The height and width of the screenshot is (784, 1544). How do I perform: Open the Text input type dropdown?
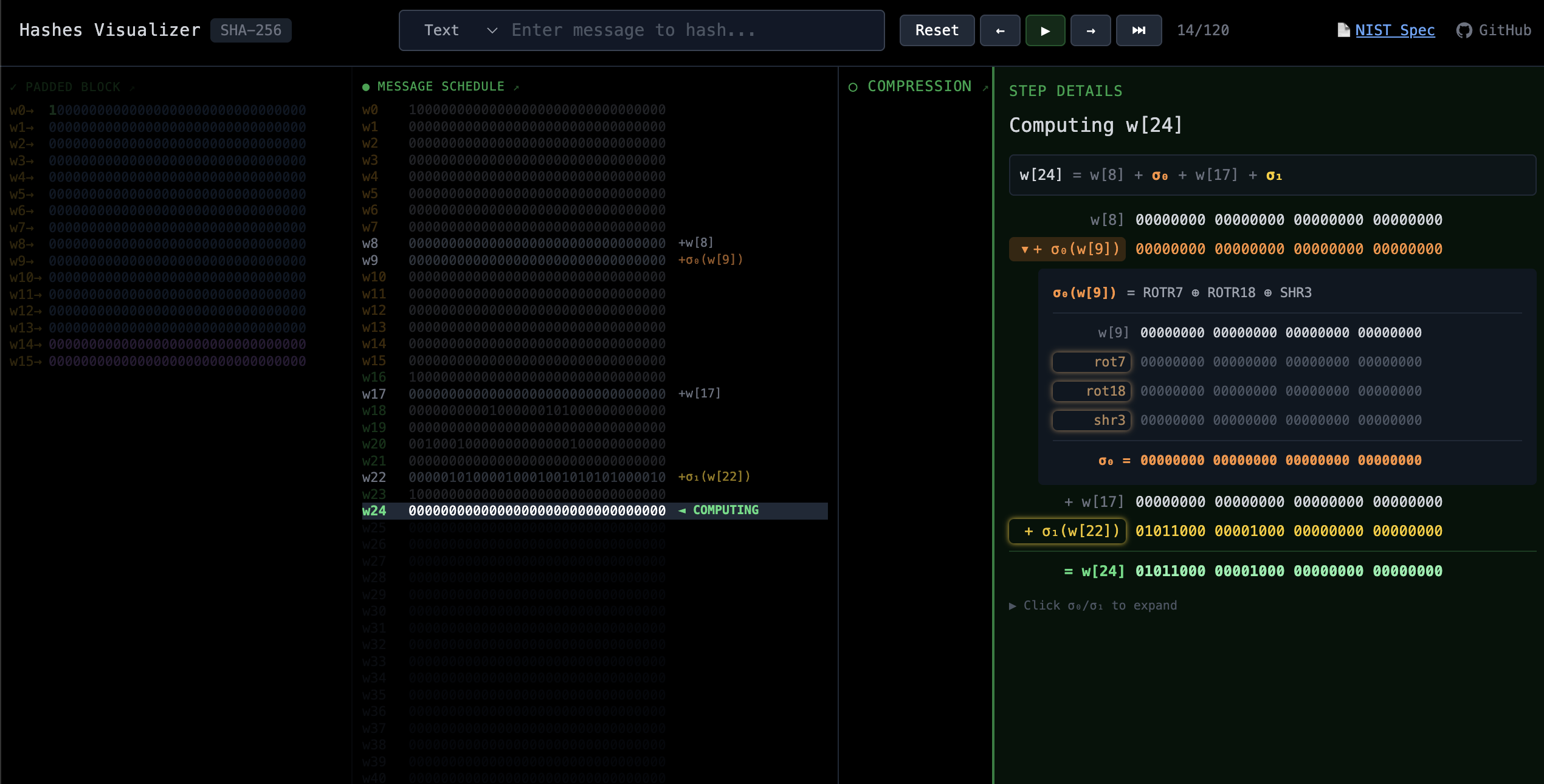460,30
